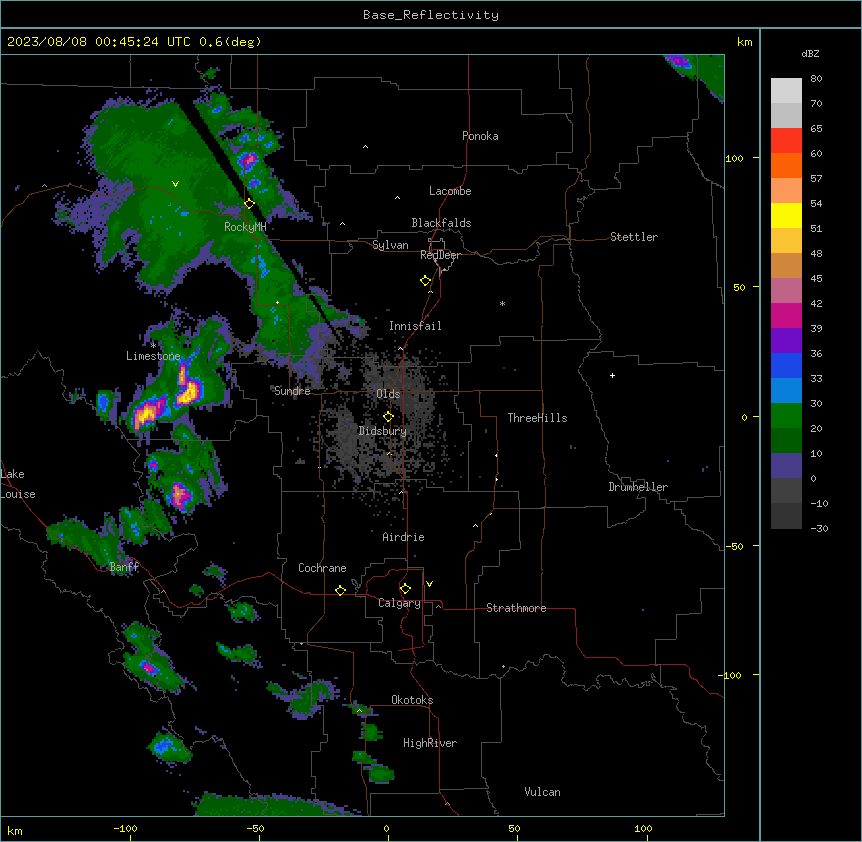Click the Strathmore label

click(516, 608)
